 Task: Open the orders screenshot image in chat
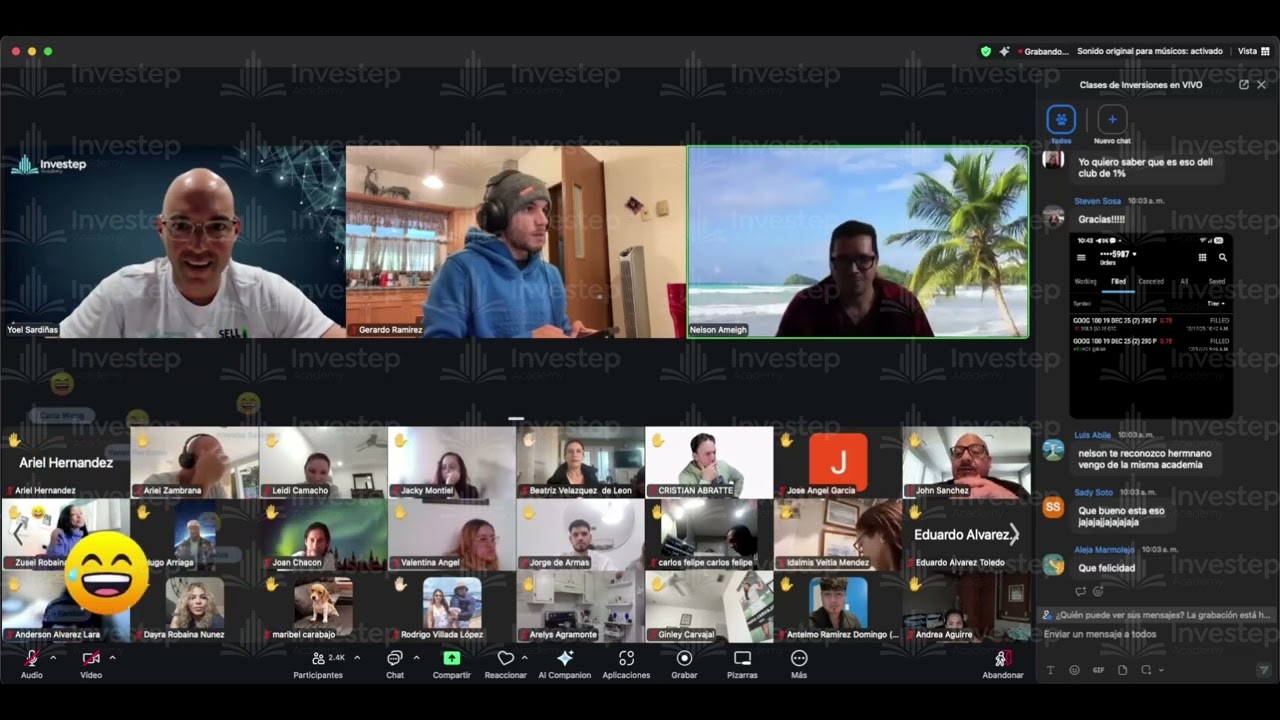coord(1151,325)
